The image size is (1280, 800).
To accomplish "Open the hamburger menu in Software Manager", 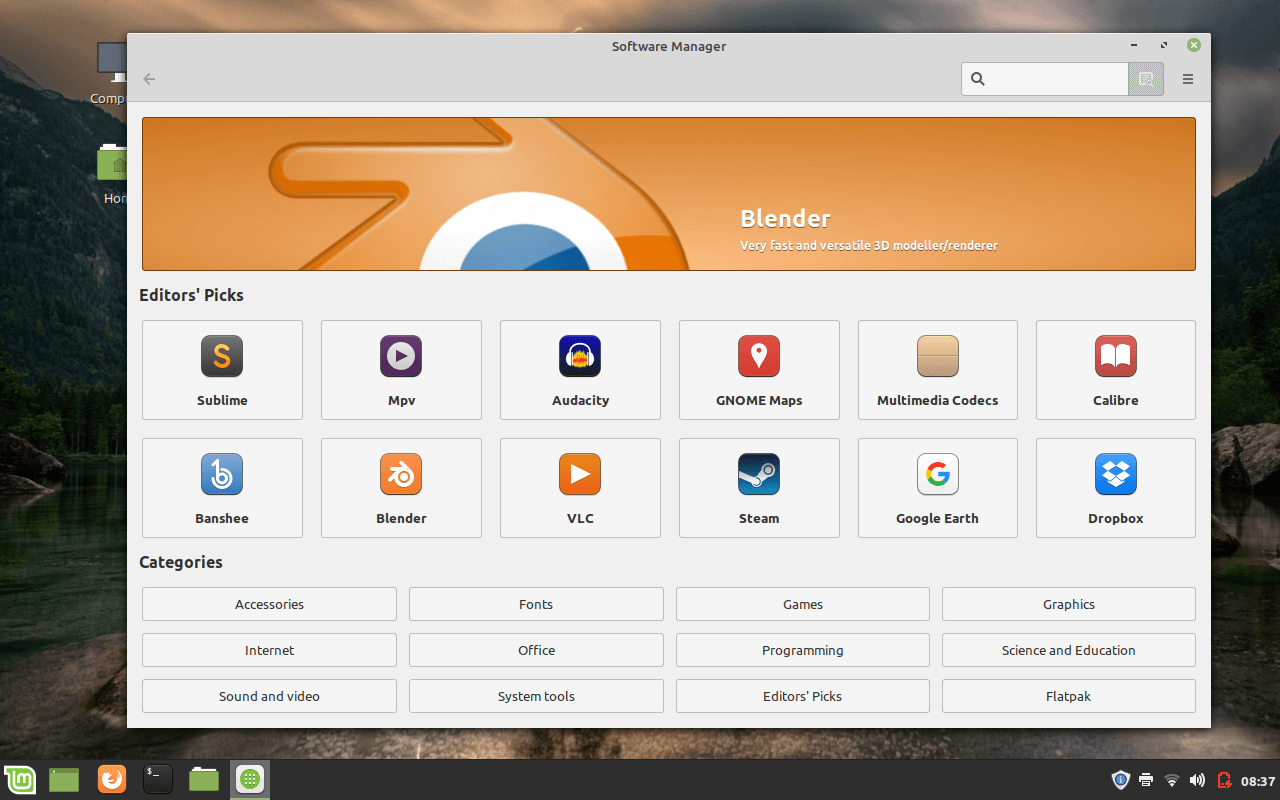I will click(x=1188, y=79).
